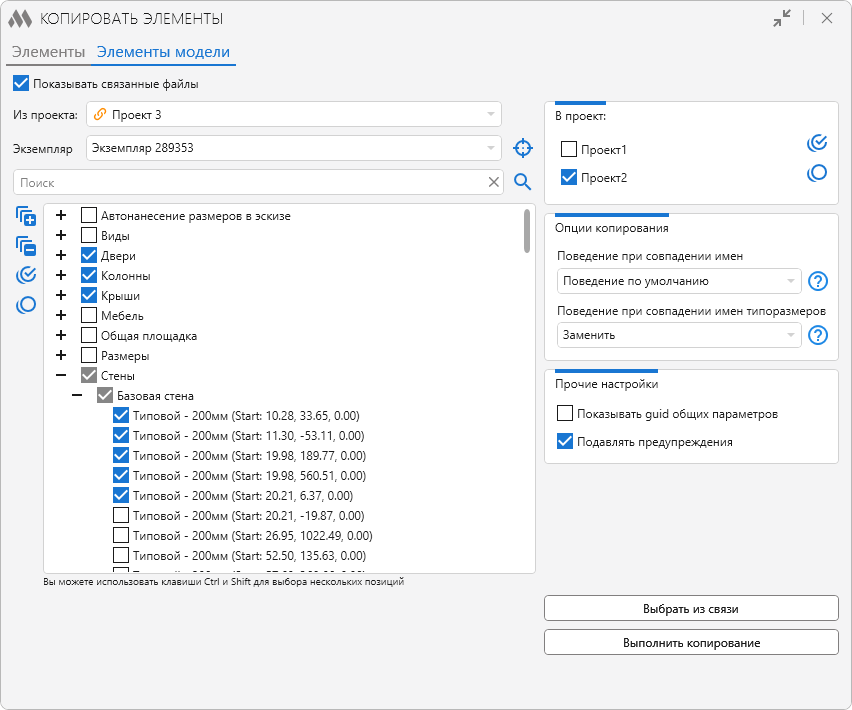Click the expand all tree nodes icon

[x=26, y=217]
